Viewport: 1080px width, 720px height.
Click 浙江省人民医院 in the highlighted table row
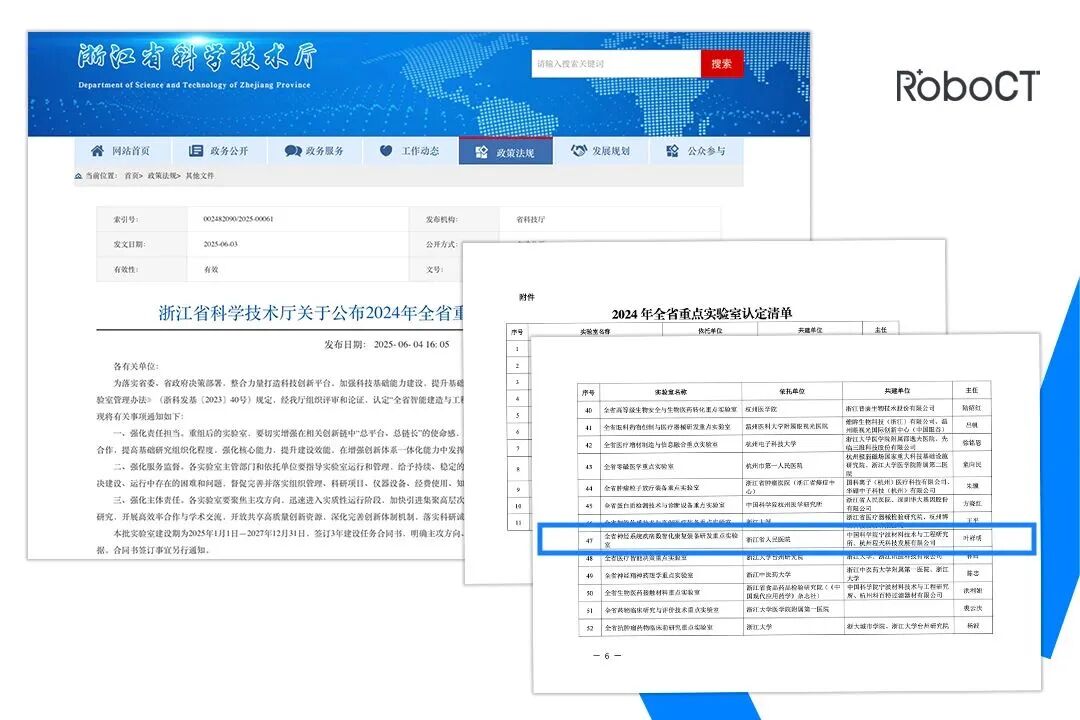click(767, 538)
